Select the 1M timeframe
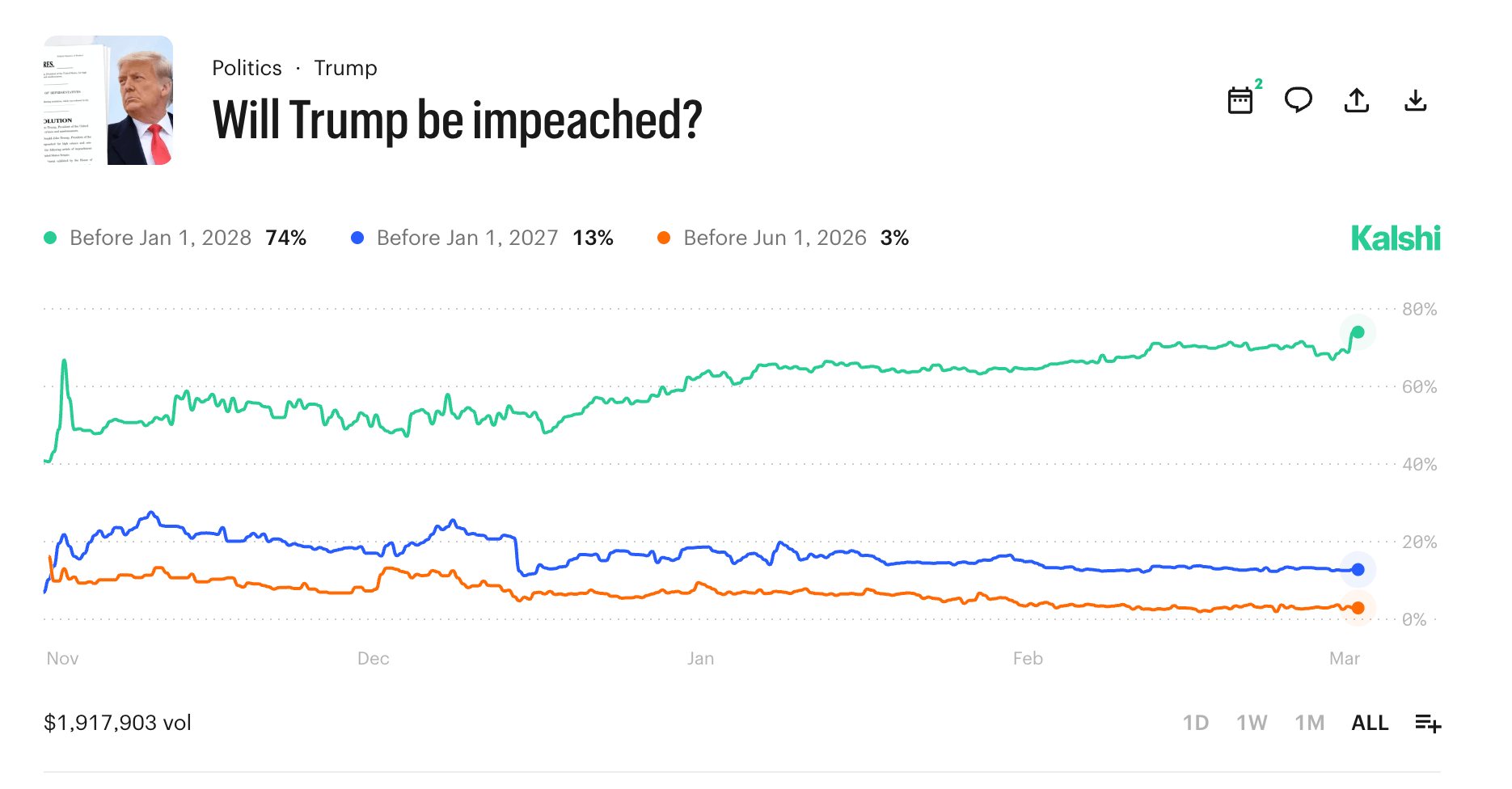This screenshot has height=789, width=1512. [1310, 723]
